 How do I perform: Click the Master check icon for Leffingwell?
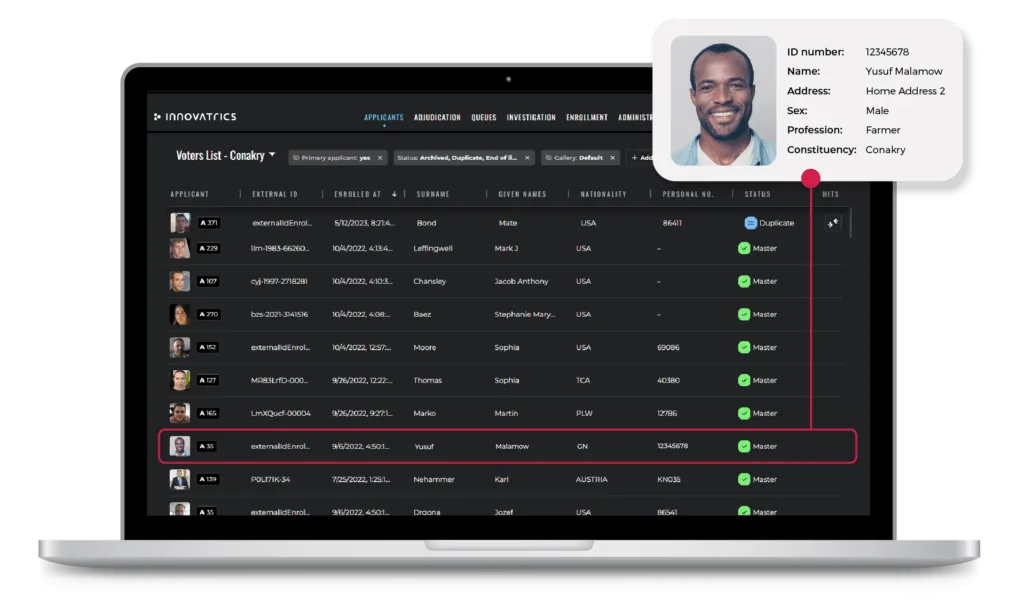coord(744,249)
